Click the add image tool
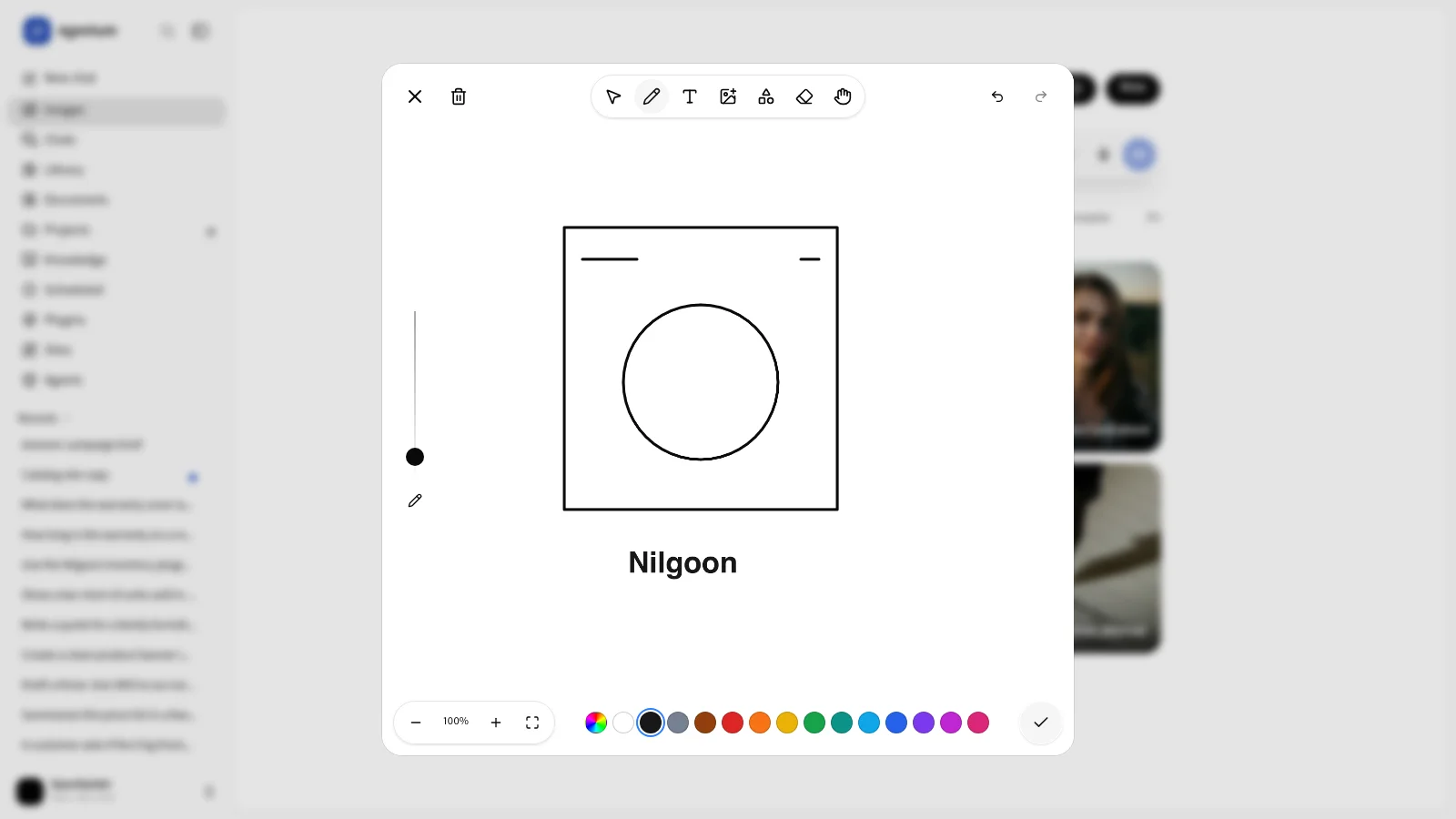 728,96
